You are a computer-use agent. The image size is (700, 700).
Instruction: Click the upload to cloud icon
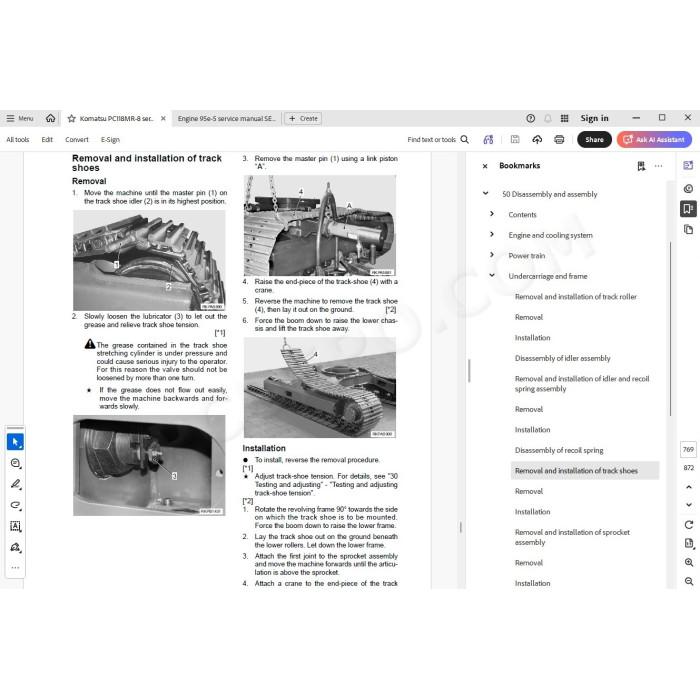point(537,140)
